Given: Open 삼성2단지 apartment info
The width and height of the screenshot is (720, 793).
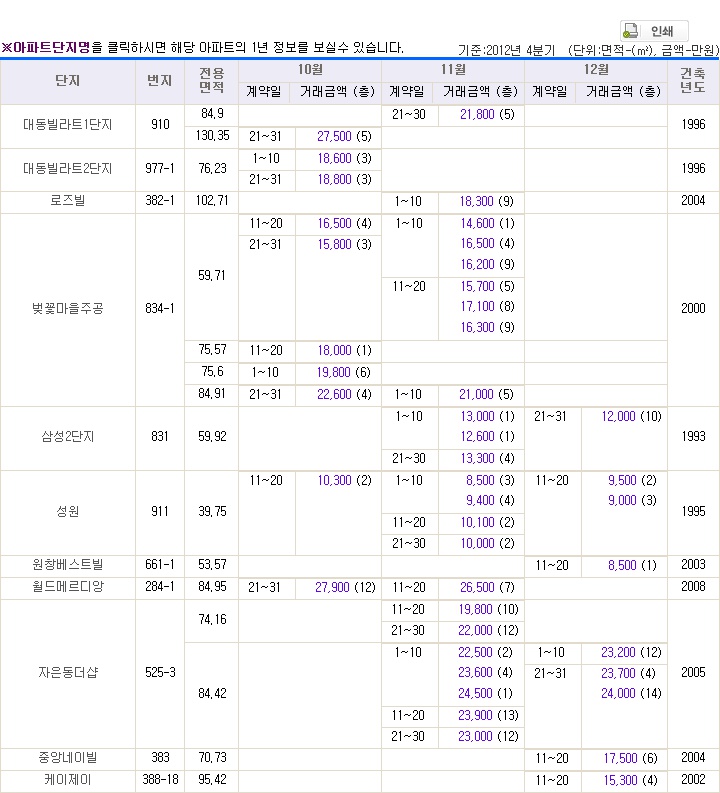Looking at the screenshot, I should point(68,436).
